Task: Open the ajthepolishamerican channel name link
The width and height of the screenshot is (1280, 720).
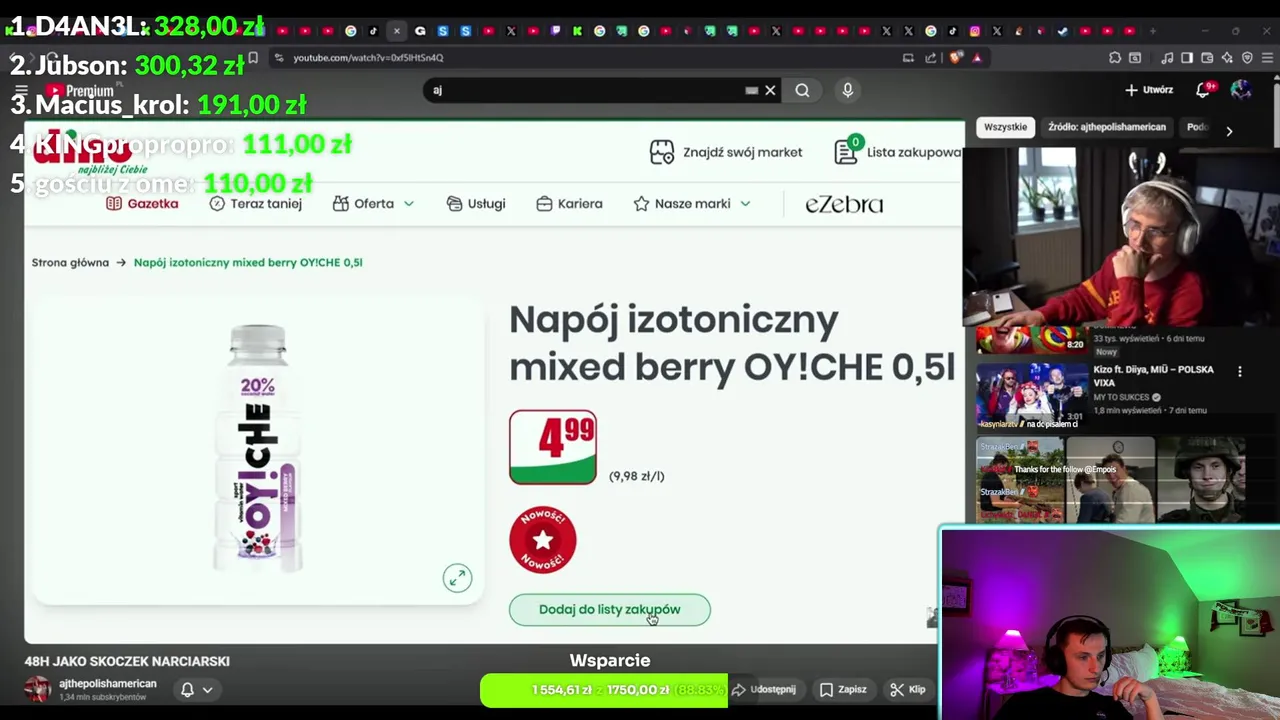Action: (x=108, y=684)
